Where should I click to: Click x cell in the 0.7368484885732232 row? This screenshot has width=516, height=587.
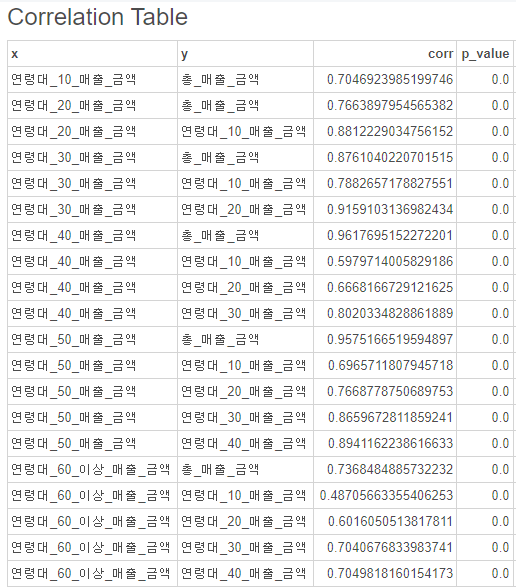[91, 470]
